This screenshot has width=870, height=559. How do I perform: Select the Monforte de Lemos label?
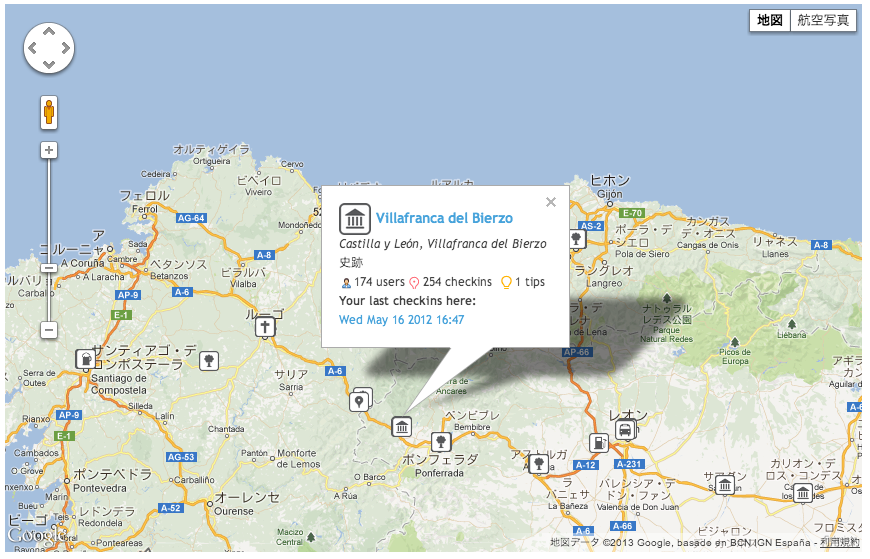click(x=299, y=459)
